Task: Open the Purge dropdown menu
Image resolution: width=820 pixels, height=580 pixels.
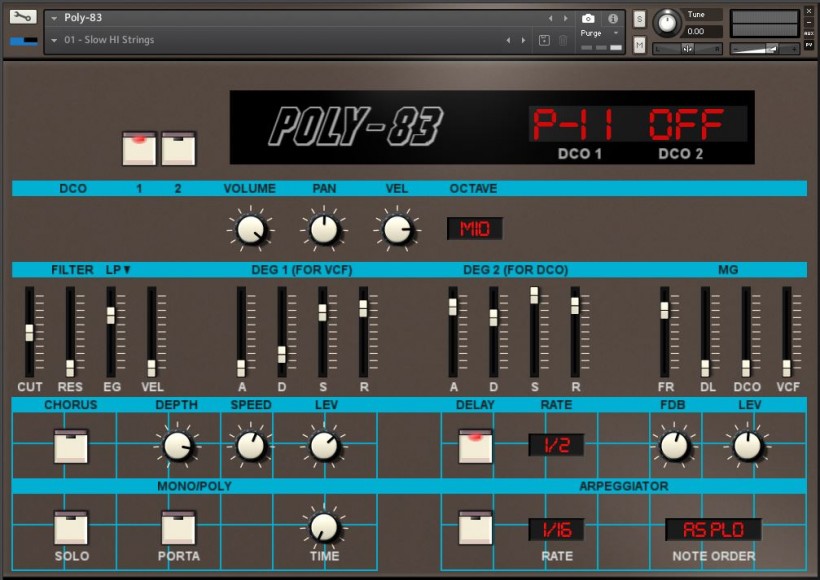Action: (x=600, y=33)
